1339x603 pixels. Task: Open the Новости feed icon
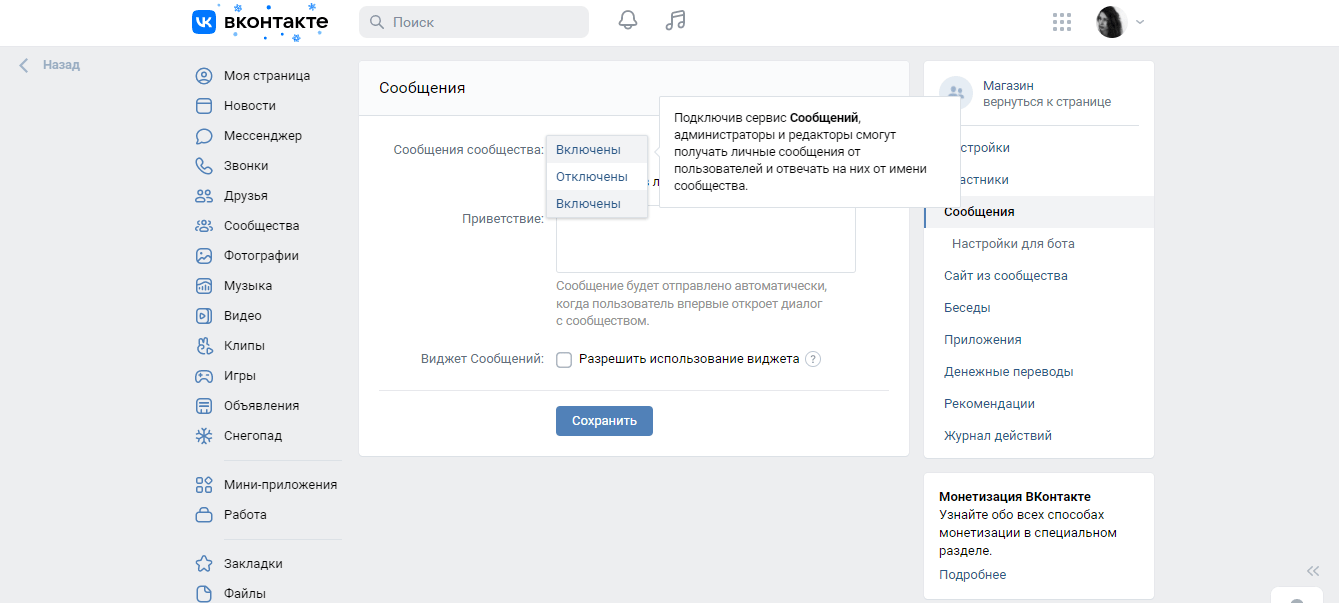[x=204, y=106]
